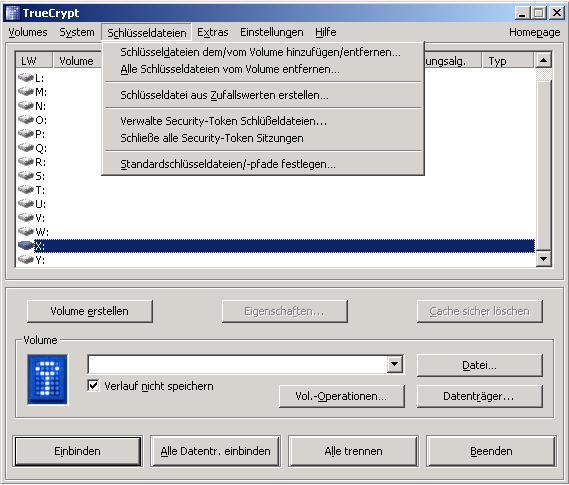
Task: Click the drive icon for R:
Action: 26,161
